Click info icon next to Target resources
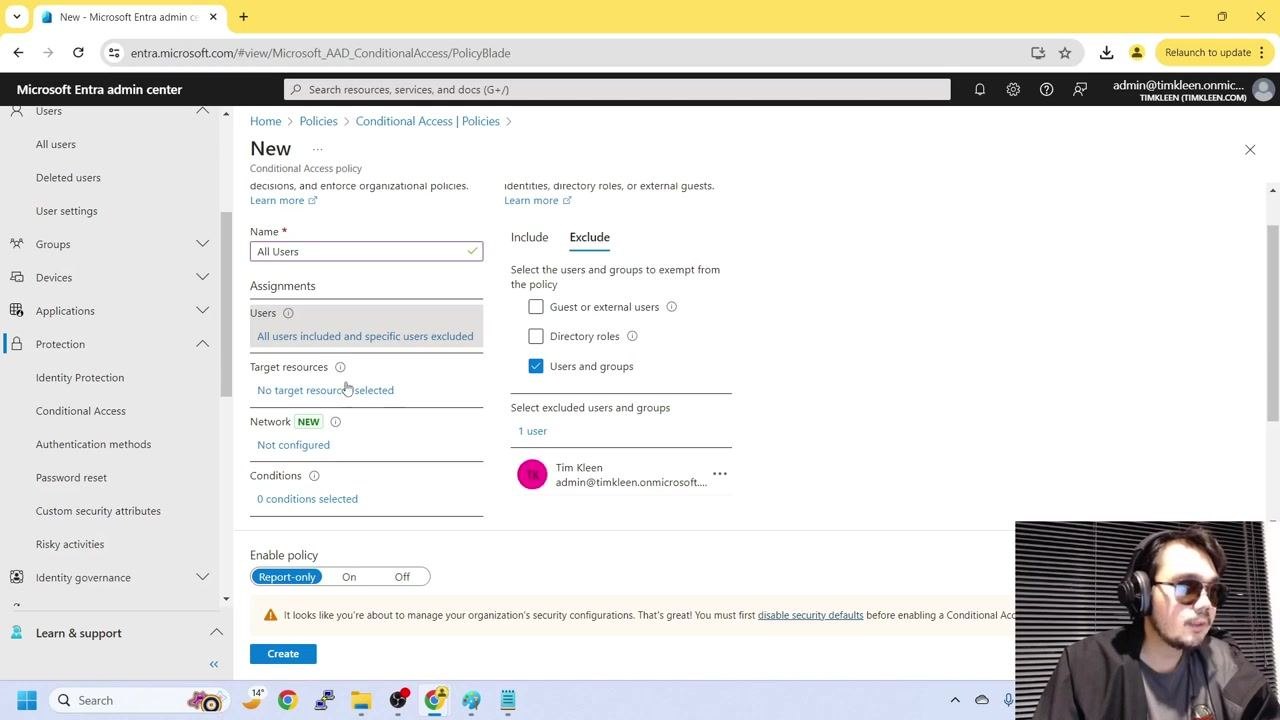This screenshot has width=1280, height=720. click(340, 367)
